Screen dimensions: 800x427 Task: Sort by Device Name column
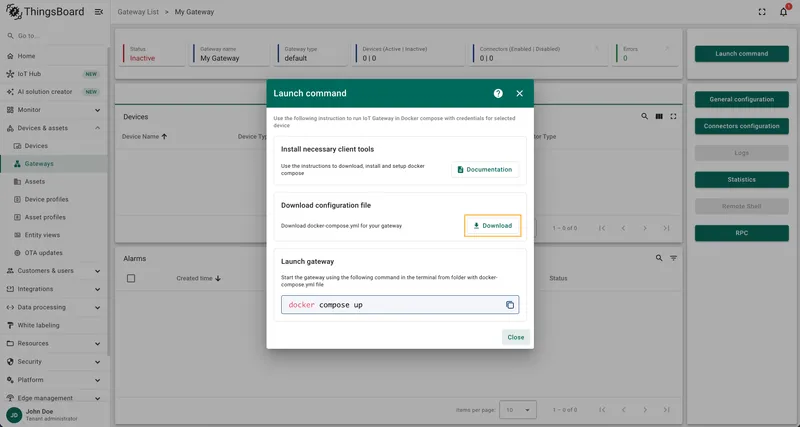pyautogui.click(x=144, y=137)
